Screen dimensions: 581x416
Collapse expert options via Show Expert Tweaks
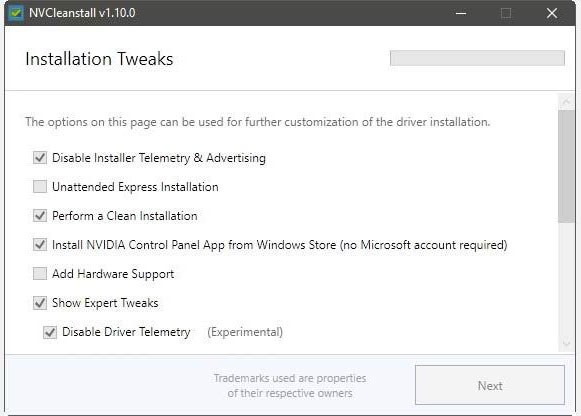coord(40,303)
